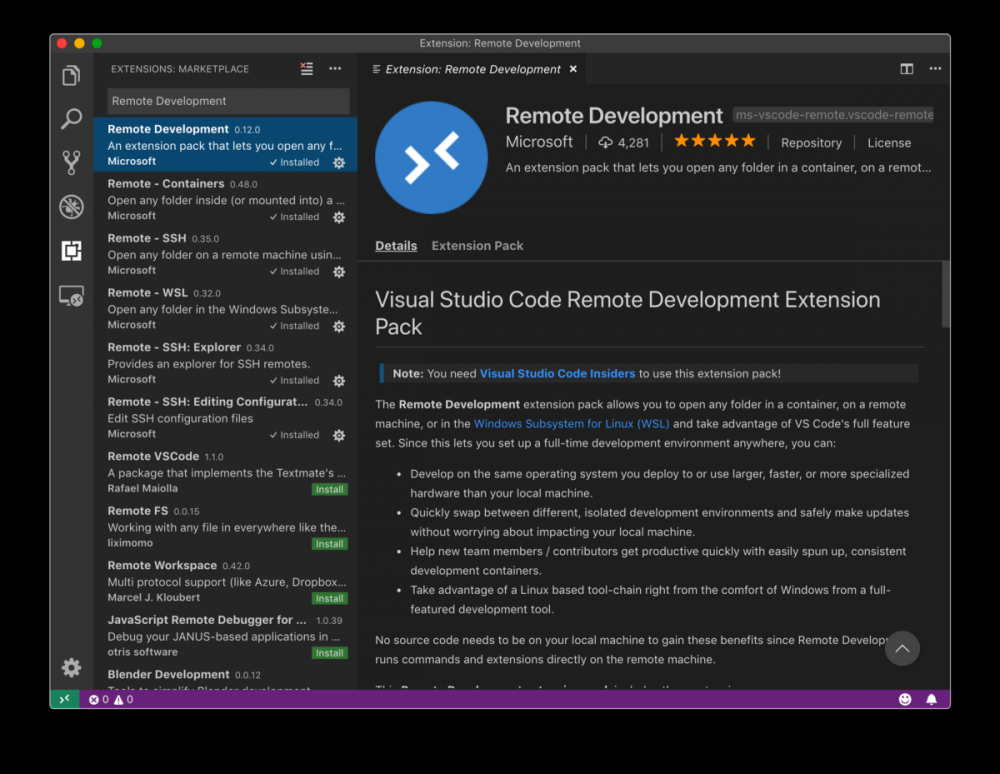Open the Extensions sidebar more actions menu
Image resolution: width=1000 pixels, height=774 pixels.
click(335, 69)
